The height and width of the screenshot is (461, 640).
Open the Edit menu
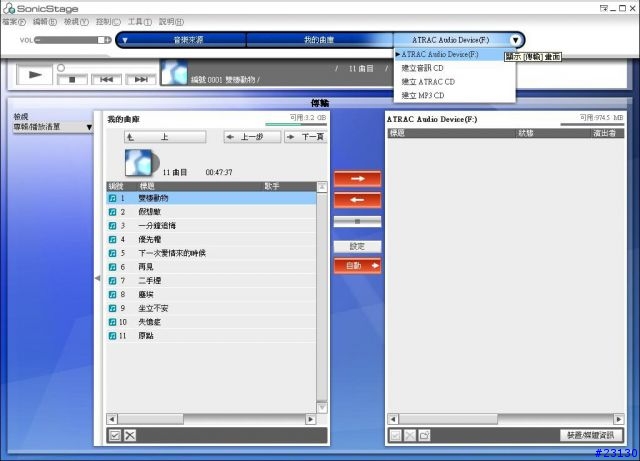[x=45, y=22]
